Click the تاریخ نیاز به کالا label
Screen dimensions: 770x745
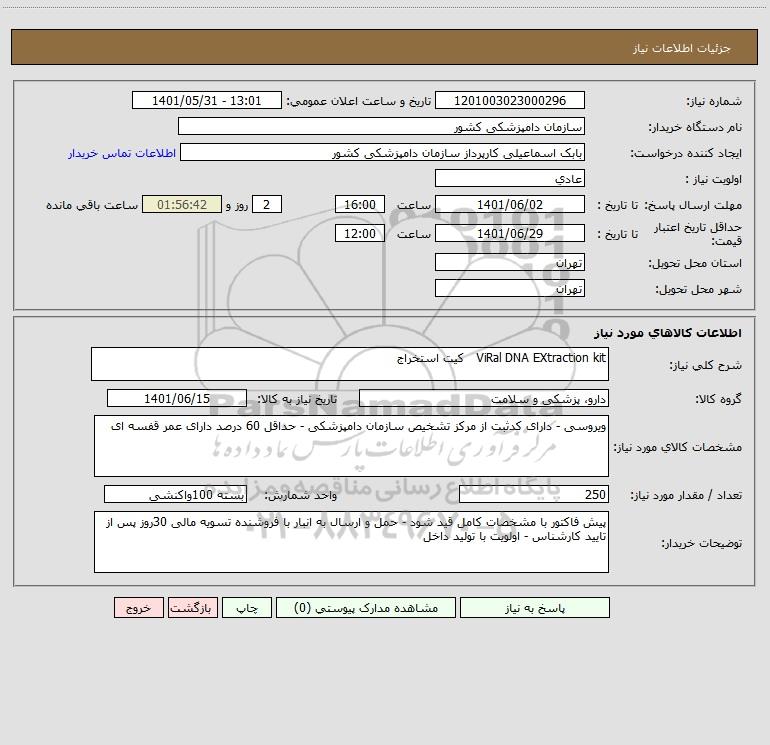[x=298, y=399]
